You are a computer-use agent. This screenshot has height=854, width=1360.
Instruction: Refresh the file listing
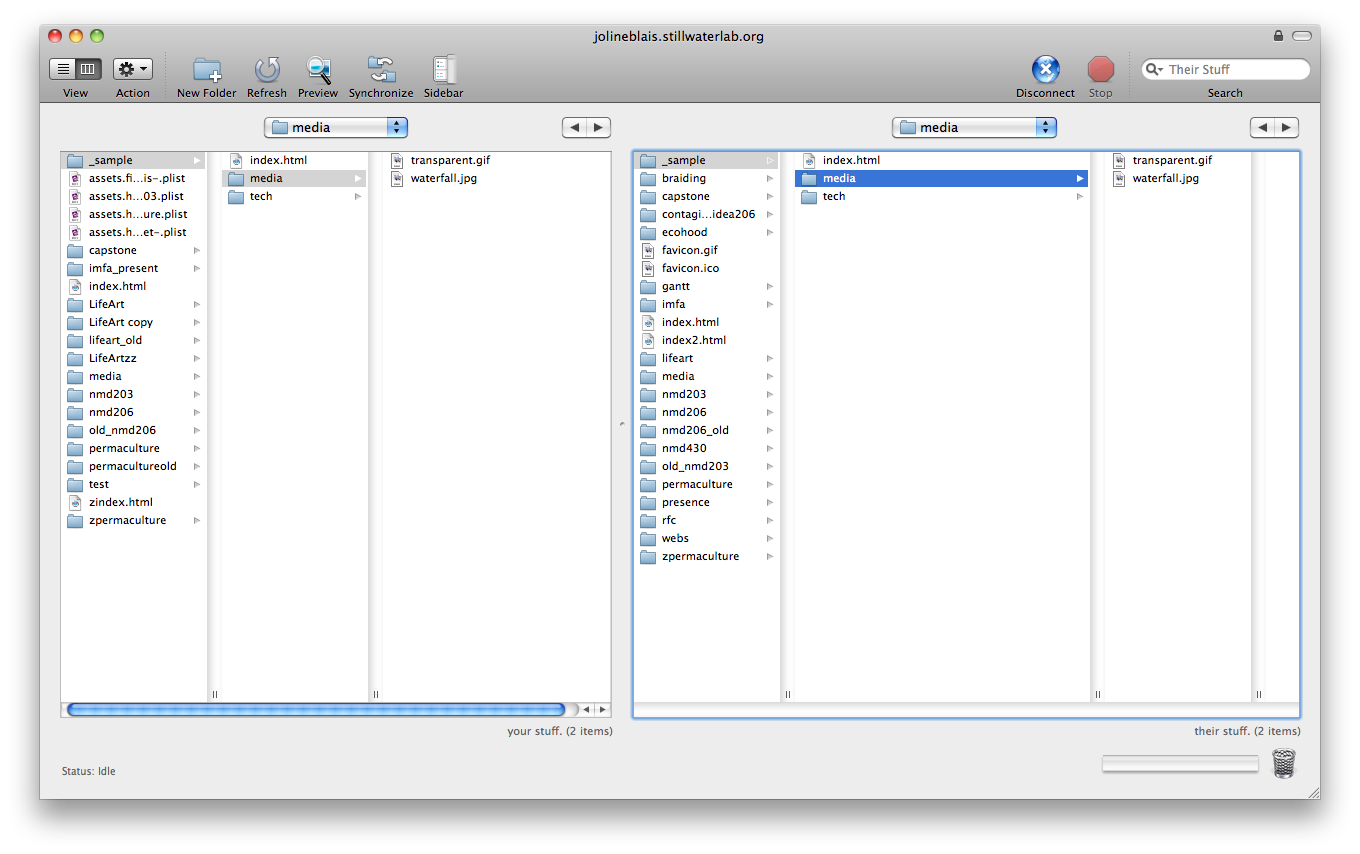(x=267, y=70)
